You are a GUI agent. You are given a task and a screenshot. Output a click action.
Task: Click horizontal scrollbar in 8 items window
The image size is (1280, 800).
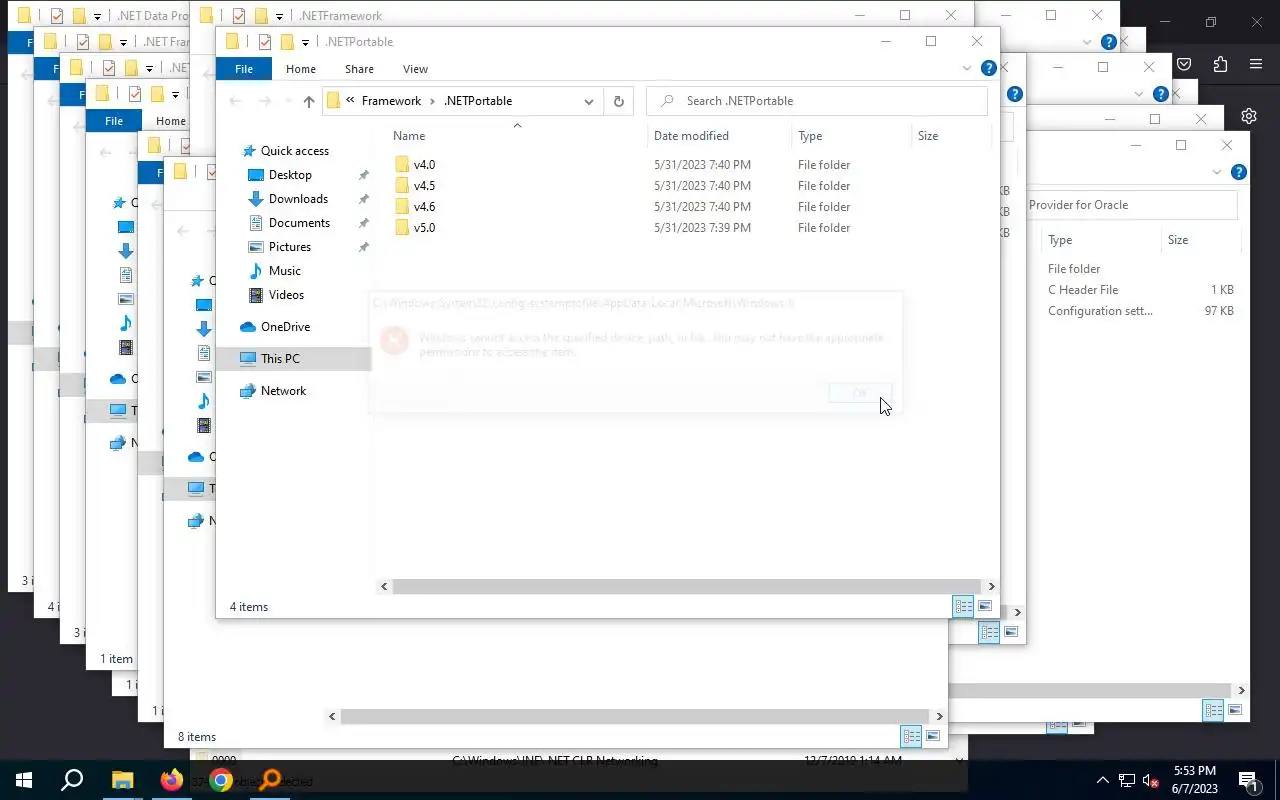click(636, 716)
